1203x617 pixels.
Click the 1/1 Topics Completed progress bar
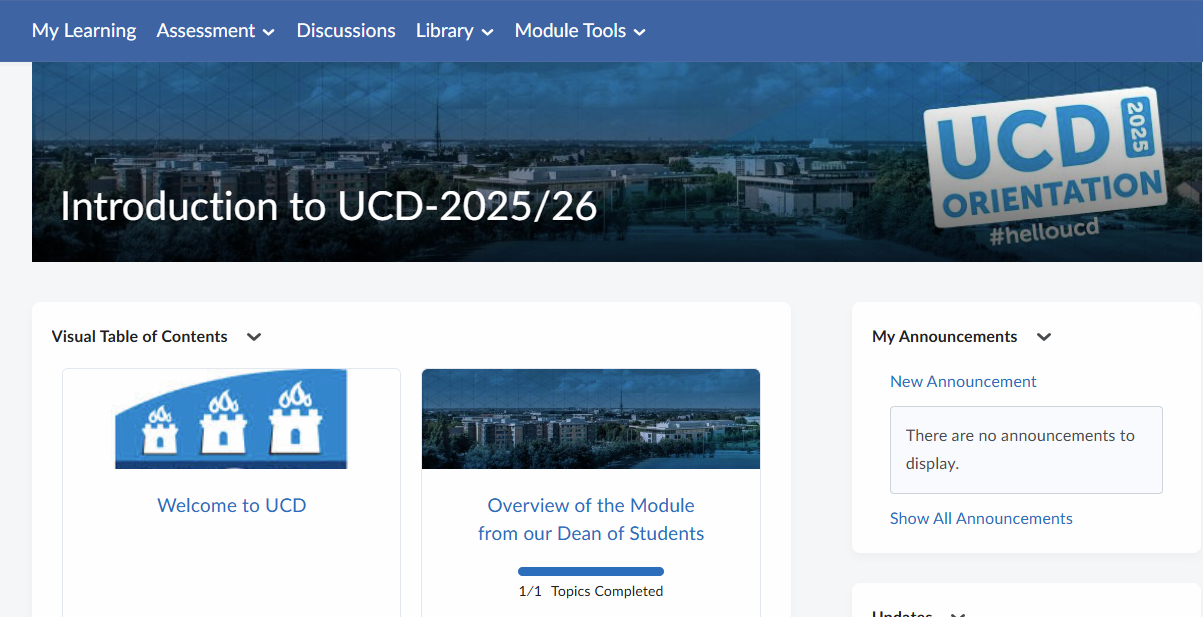[590, 571]
